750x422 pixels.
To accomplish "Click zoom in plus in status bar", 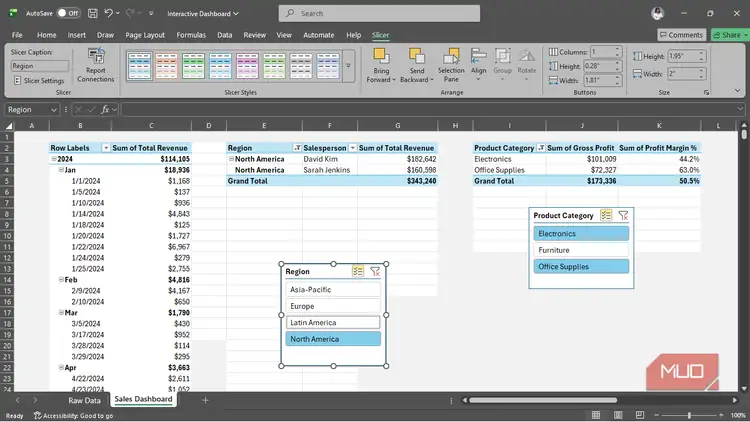I will tap(721, 415).
